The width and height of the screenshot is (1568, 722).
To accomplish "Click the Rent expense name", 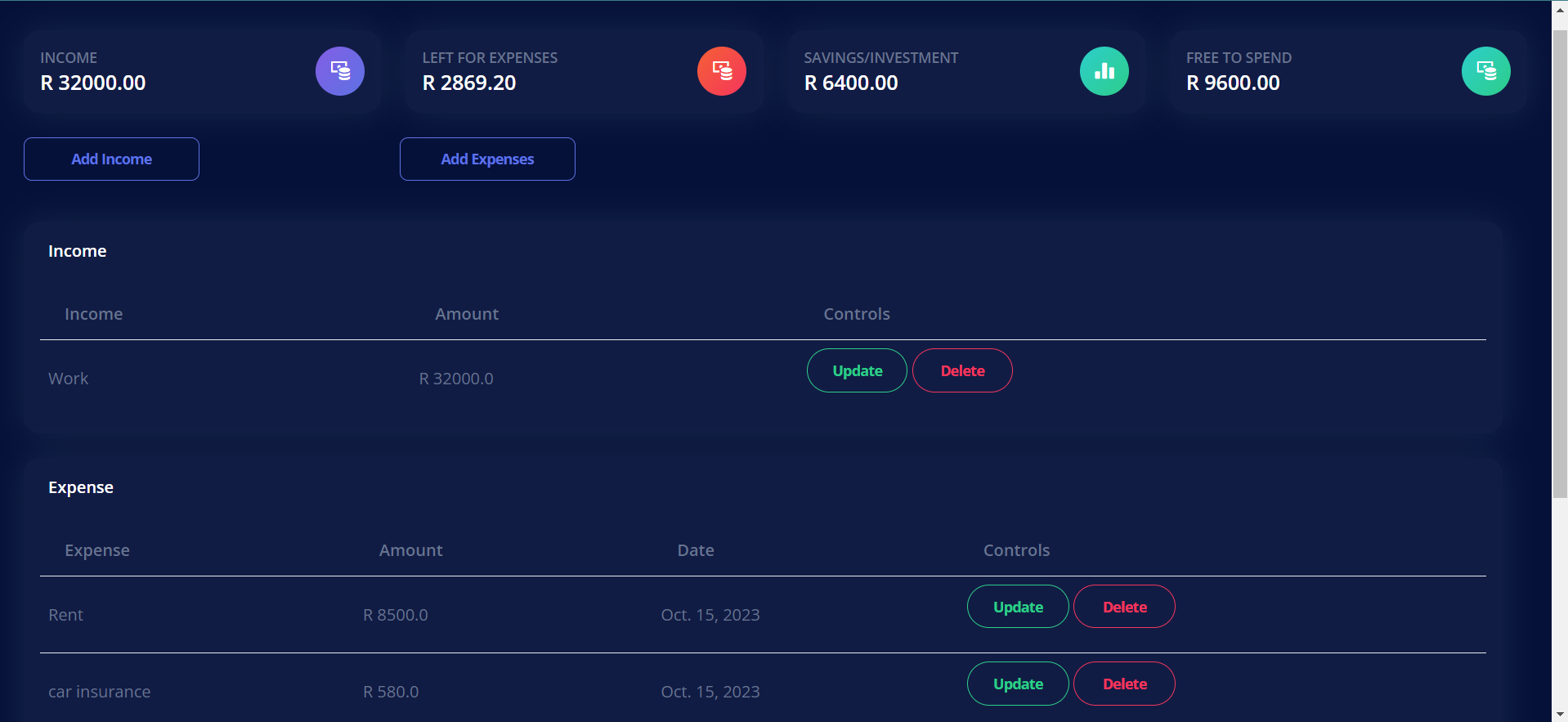I will point(65,615).
